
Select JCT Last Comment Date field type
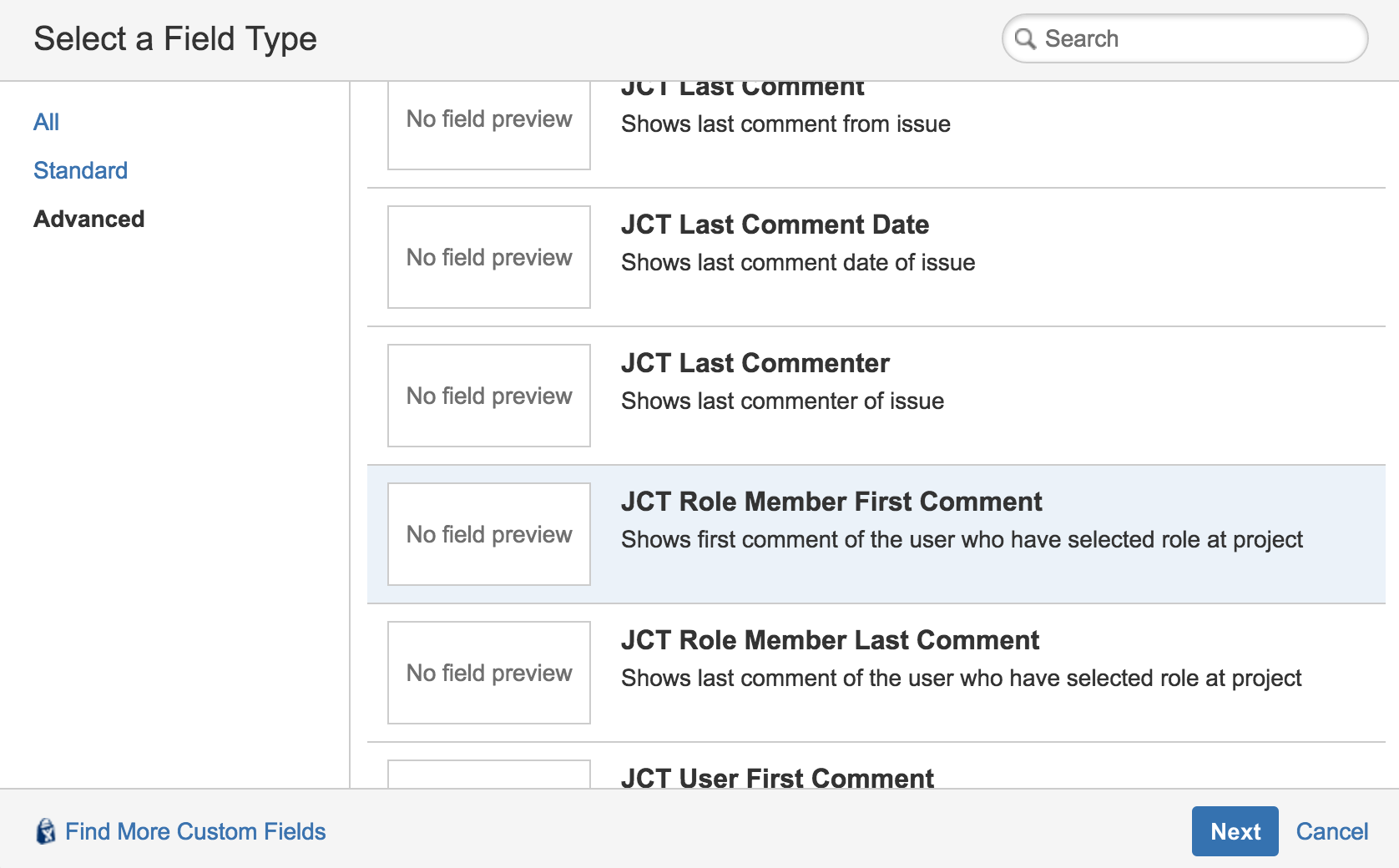(x=876, y=257)
